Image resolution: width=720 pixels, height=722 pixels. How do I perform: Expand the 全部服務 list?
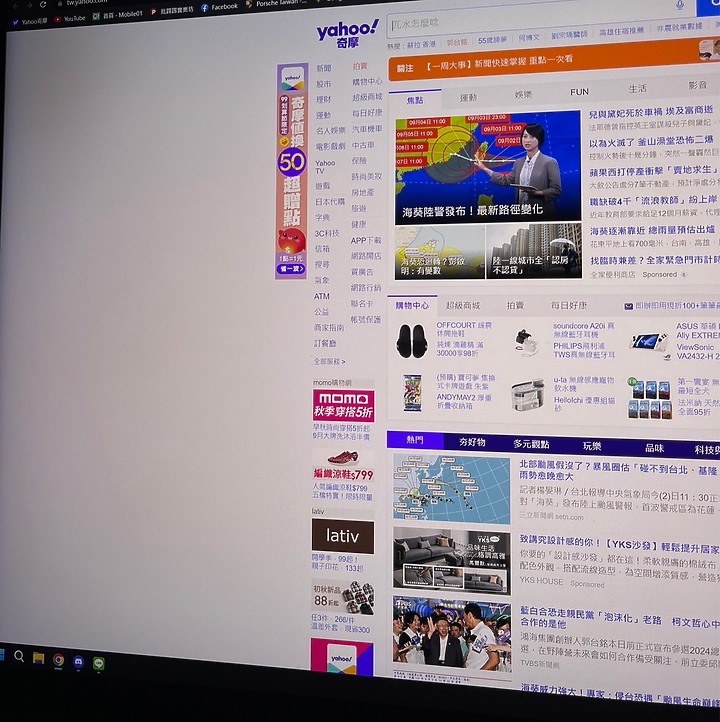click(x=329, y=361)
